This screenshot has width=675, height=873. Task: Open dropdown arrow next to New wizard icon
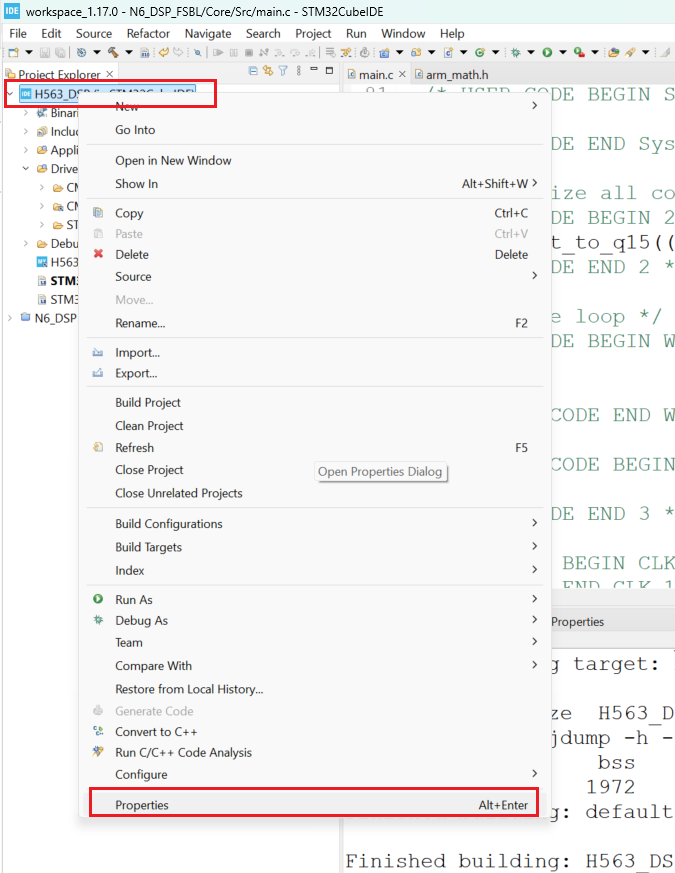[x=29, y=52]
